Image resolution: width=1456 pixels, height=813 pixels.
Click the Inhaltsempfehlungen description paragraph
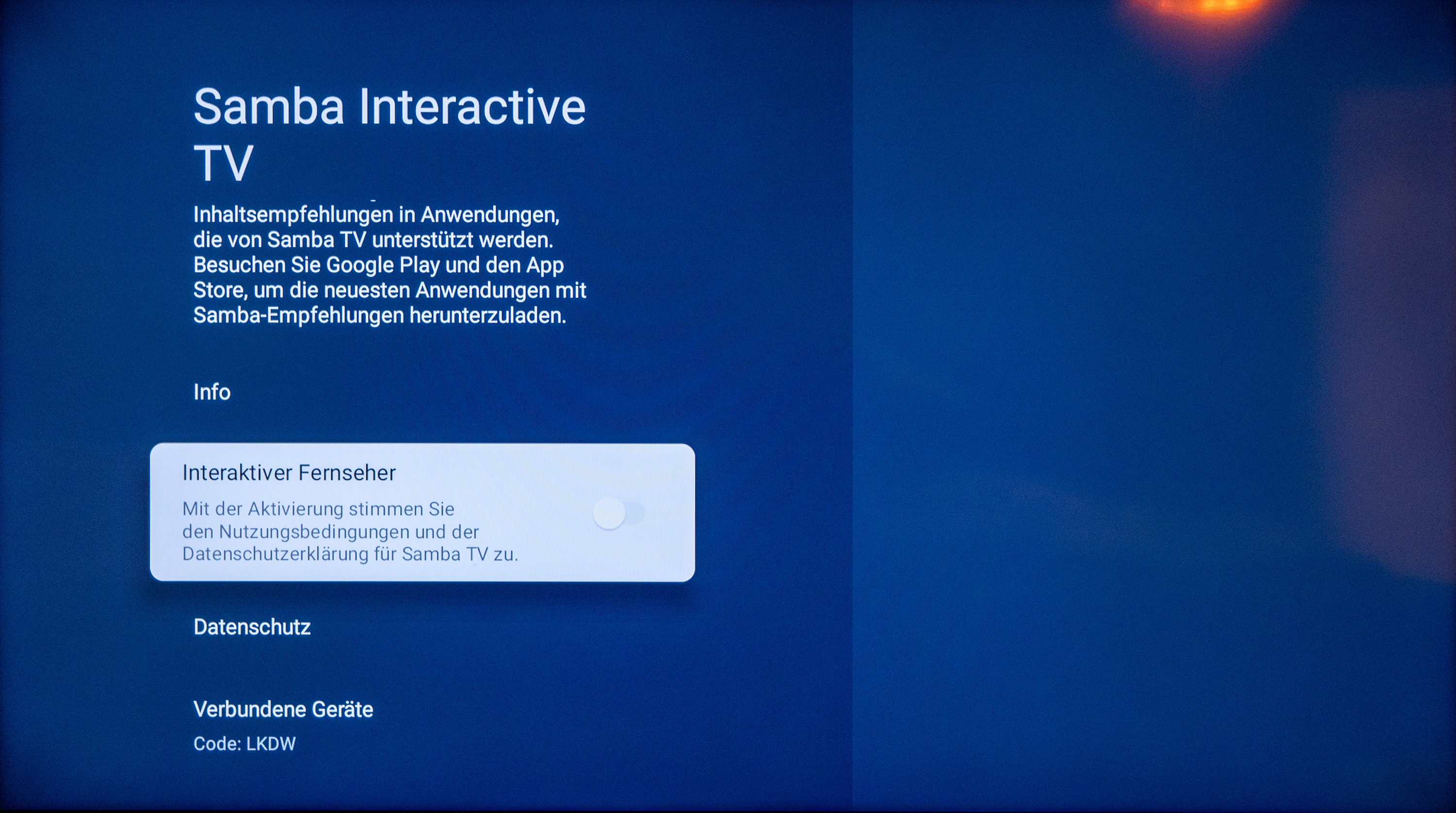point(389,264)
